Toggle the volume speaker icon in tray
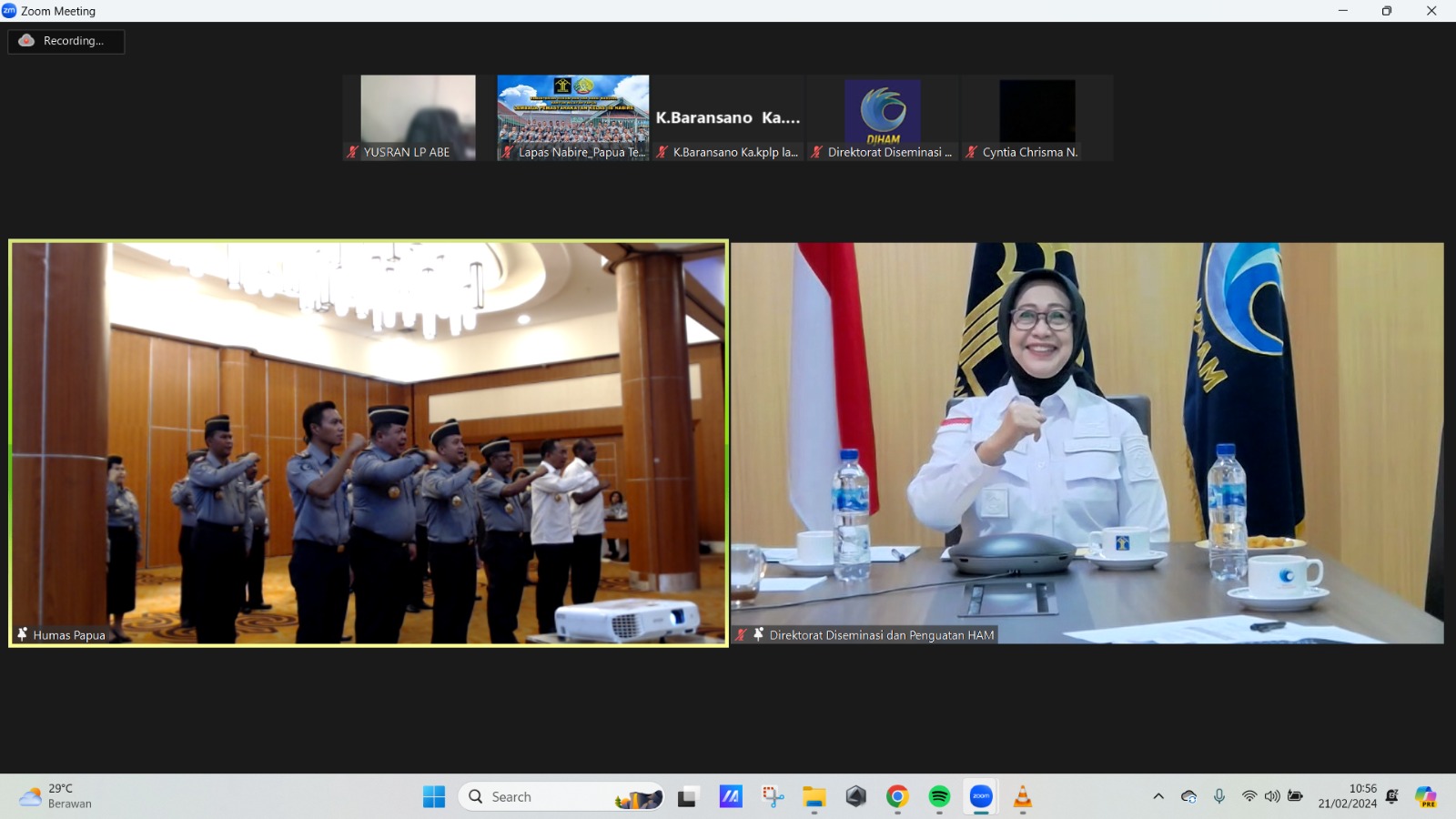1456x819 pixels. pyautogui.click(x=1272, y=796)
